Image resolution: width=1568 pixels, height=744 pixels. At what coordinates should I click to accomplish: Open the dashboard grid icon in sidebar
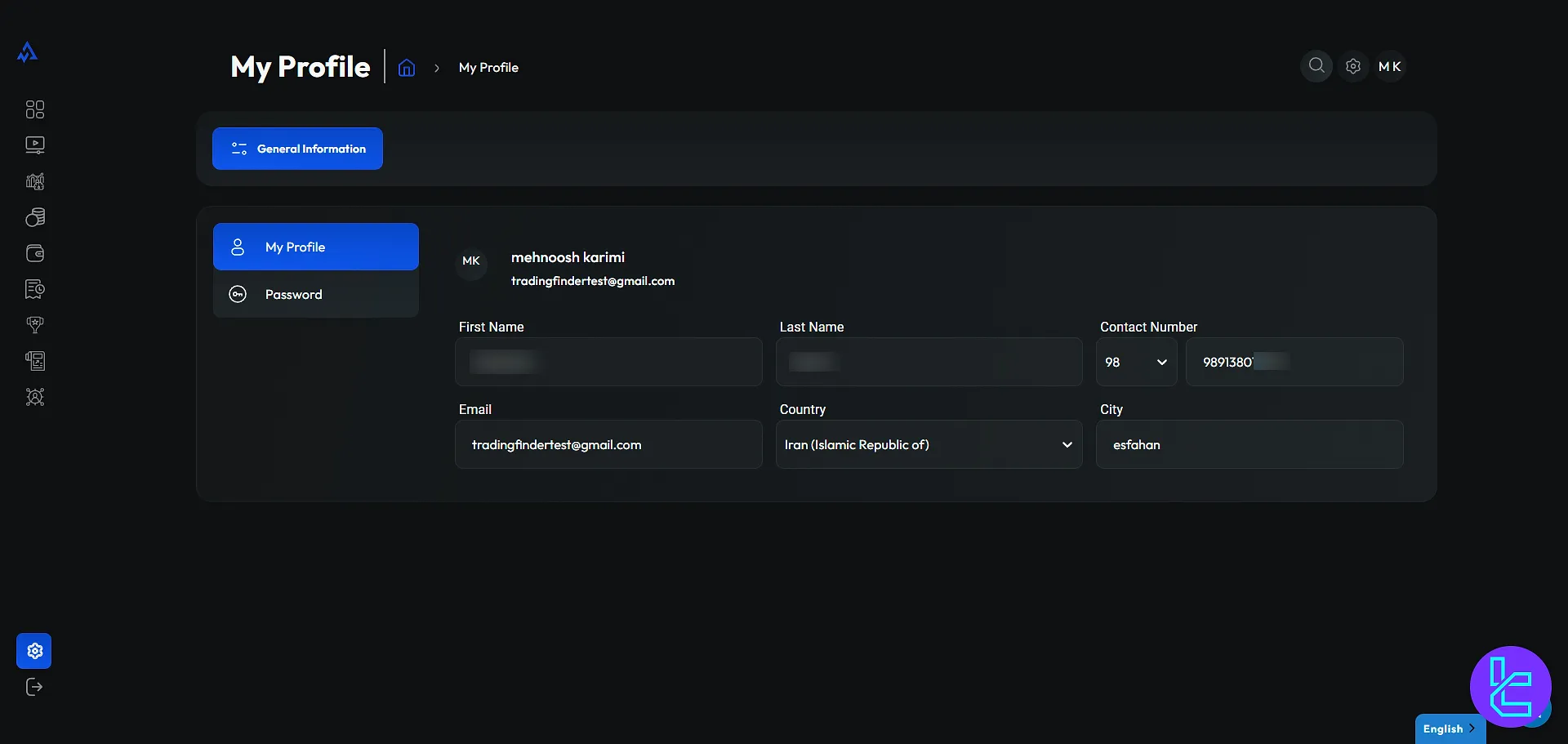(35, 109)
